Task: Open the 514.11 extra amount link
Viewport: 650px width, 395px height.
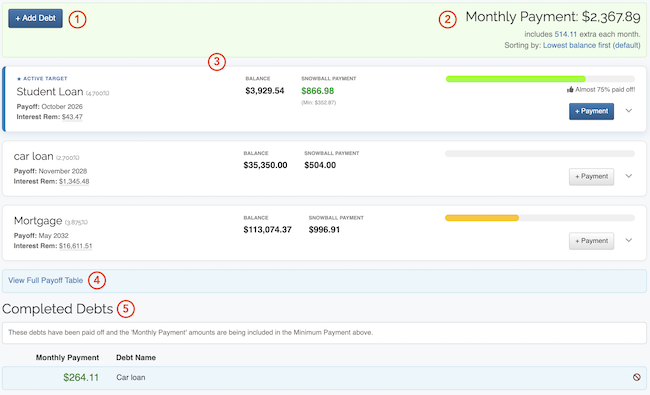Action: (x=565, y=34)
